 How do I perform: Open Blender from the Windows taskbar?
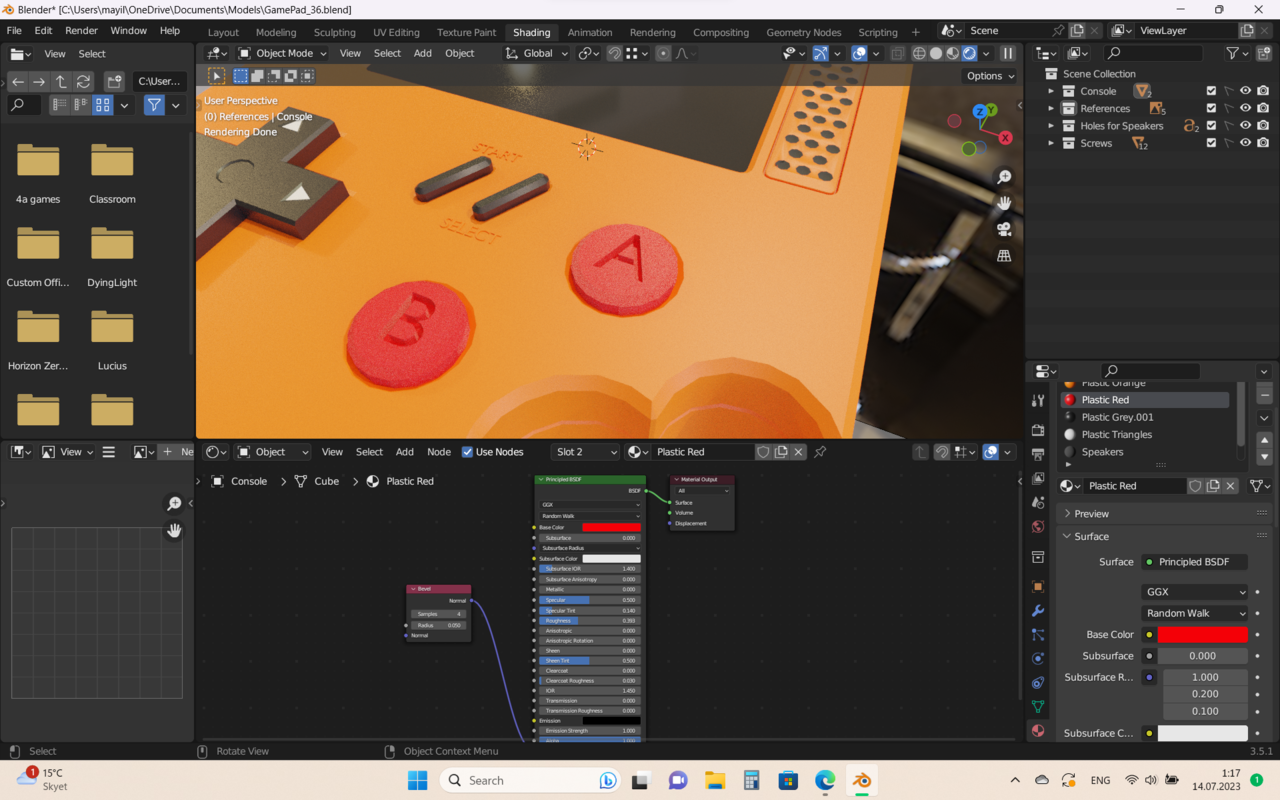point(861,781)
